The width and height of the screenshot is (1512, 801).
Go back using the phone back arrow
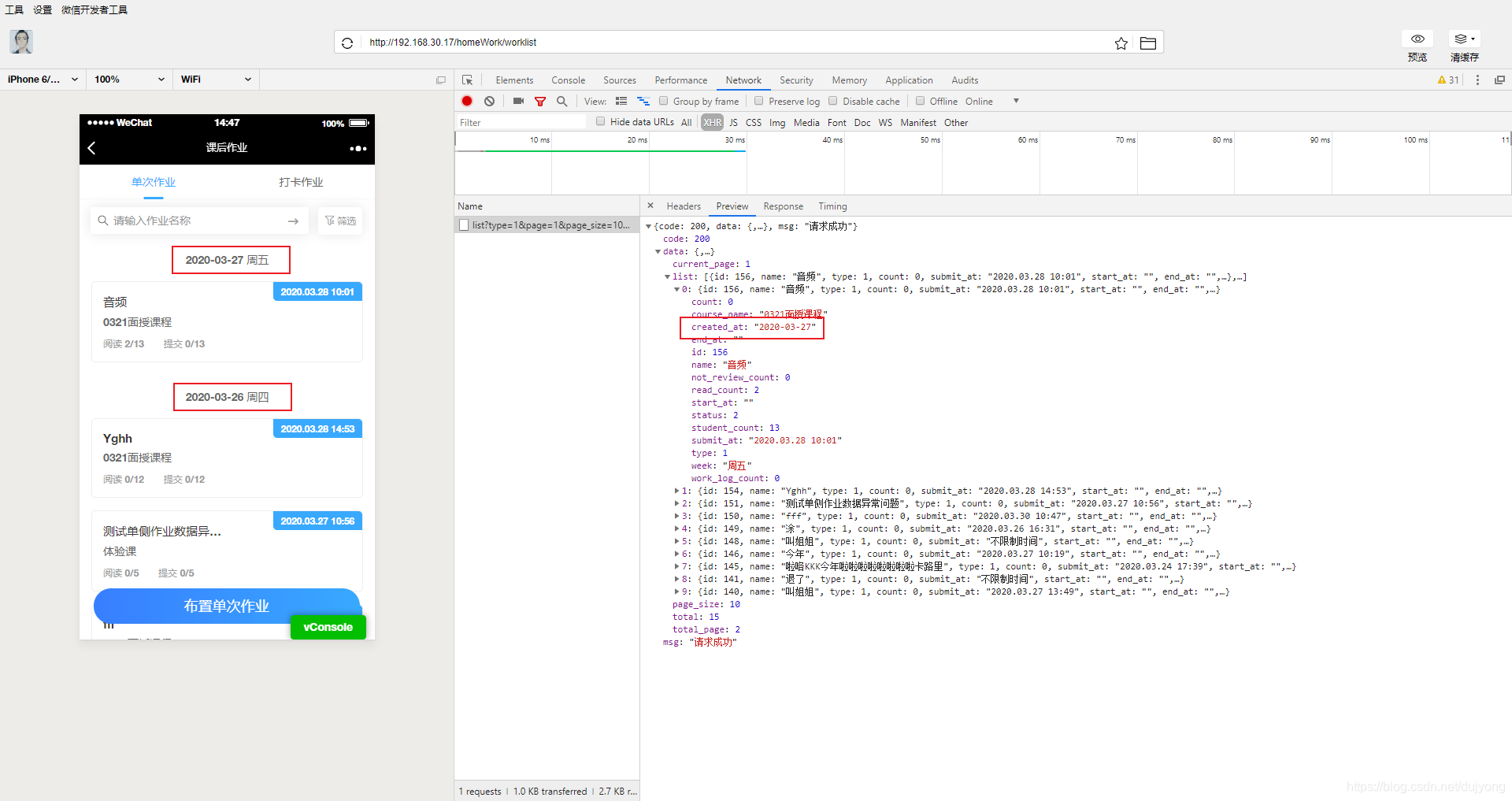(x=91, y=148)
